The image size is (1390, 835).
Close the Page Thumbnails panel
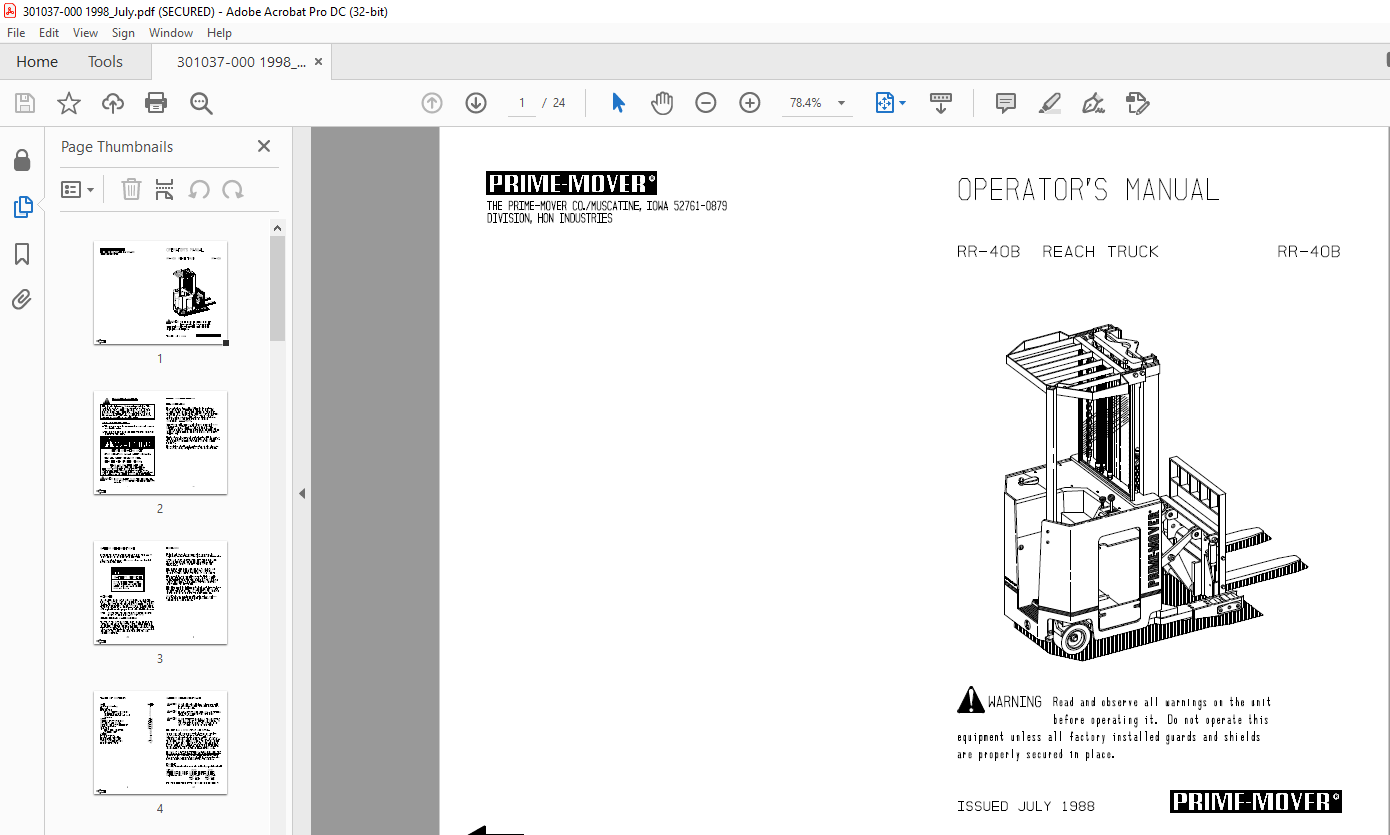264,146
